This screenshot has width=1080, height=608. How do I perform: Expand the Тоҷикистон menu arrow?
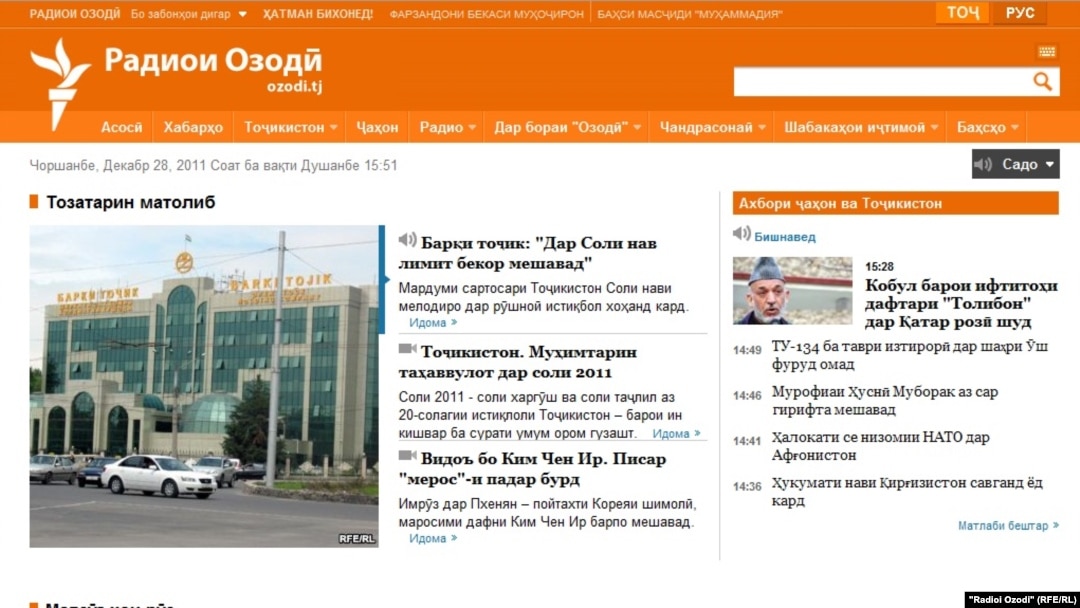[x=333, y=127]
